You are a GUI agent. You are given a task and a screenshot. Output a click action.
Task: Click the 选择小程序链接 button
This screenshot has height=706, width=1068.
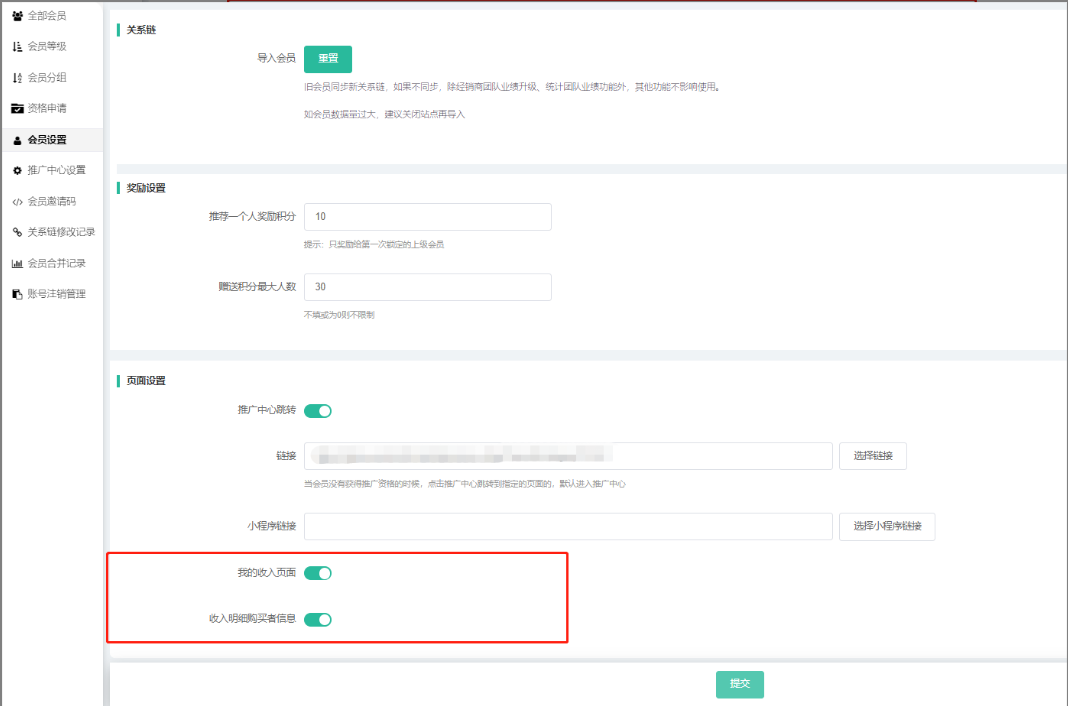tap(886, 526)
